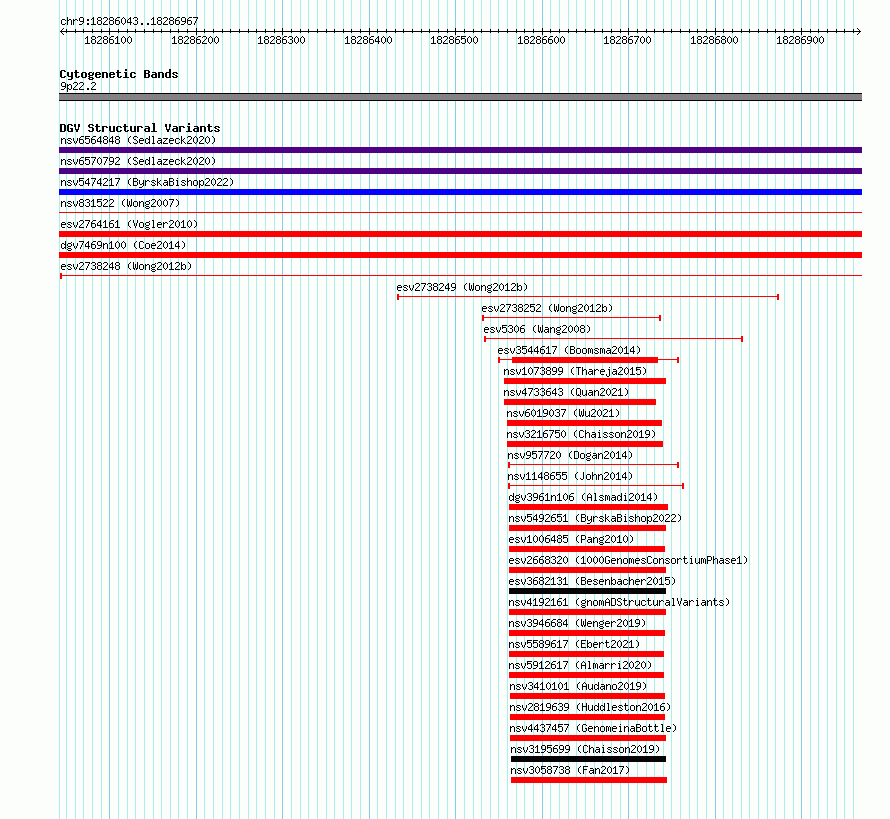Click the blue bar under nsv5474217

tap(460, 192)
